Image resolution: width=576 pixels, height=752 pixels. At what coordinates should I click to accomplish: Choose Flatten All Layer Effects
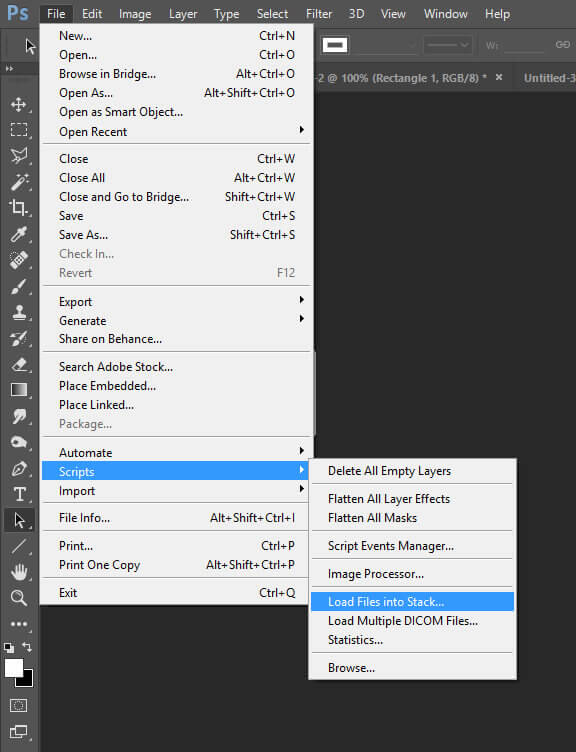412,499
